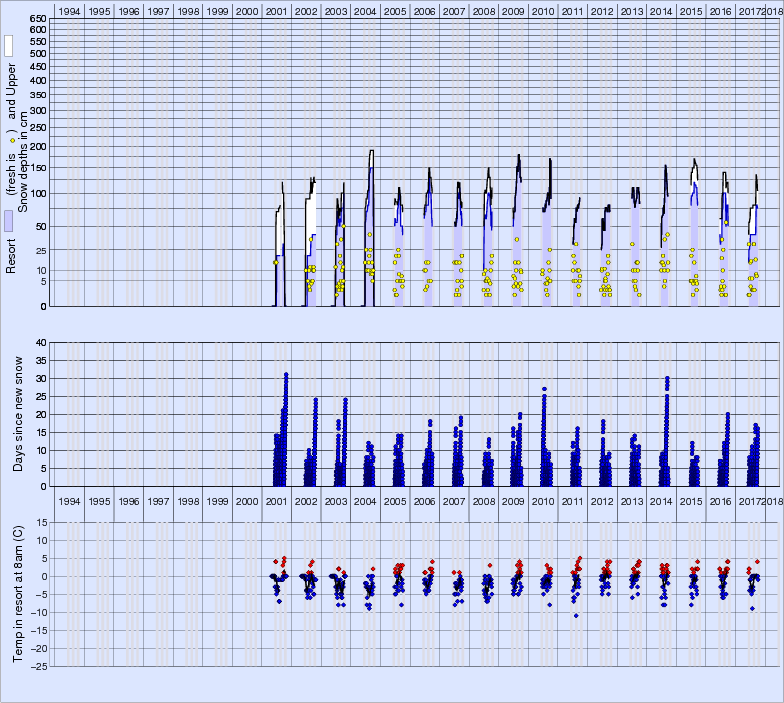Select 2001 in the top year axis
Viewport: 784px width, 703px height.
[x=276, y=10]
